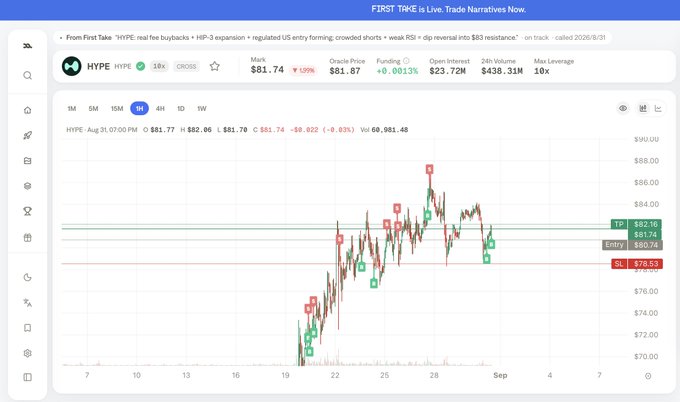Select the 4H timeframe
This screenshot has width=680, height=402.
coord(160,108)
